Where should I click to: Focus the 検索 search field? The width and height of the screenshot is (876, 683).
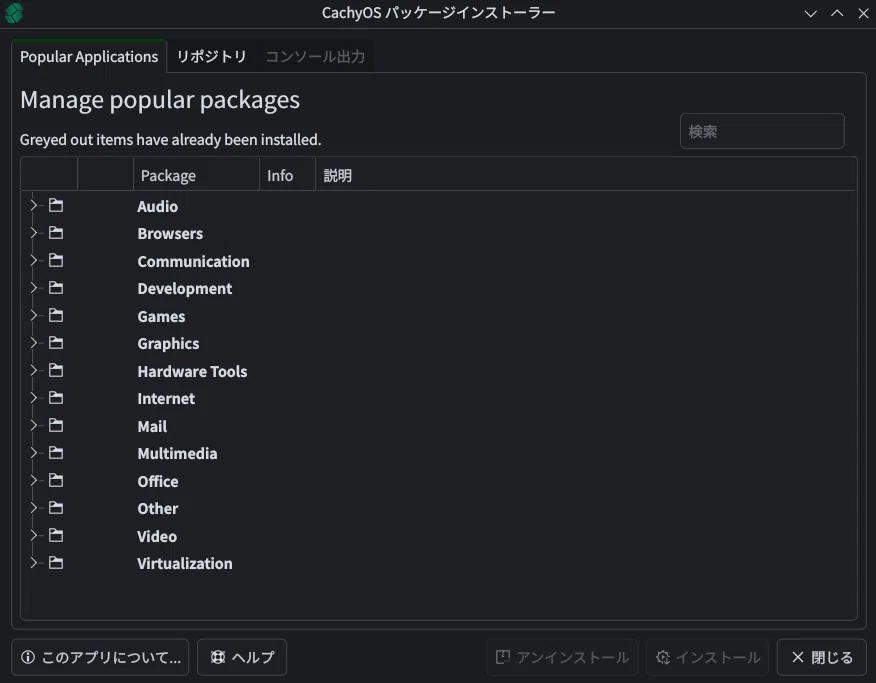[762, 131]
